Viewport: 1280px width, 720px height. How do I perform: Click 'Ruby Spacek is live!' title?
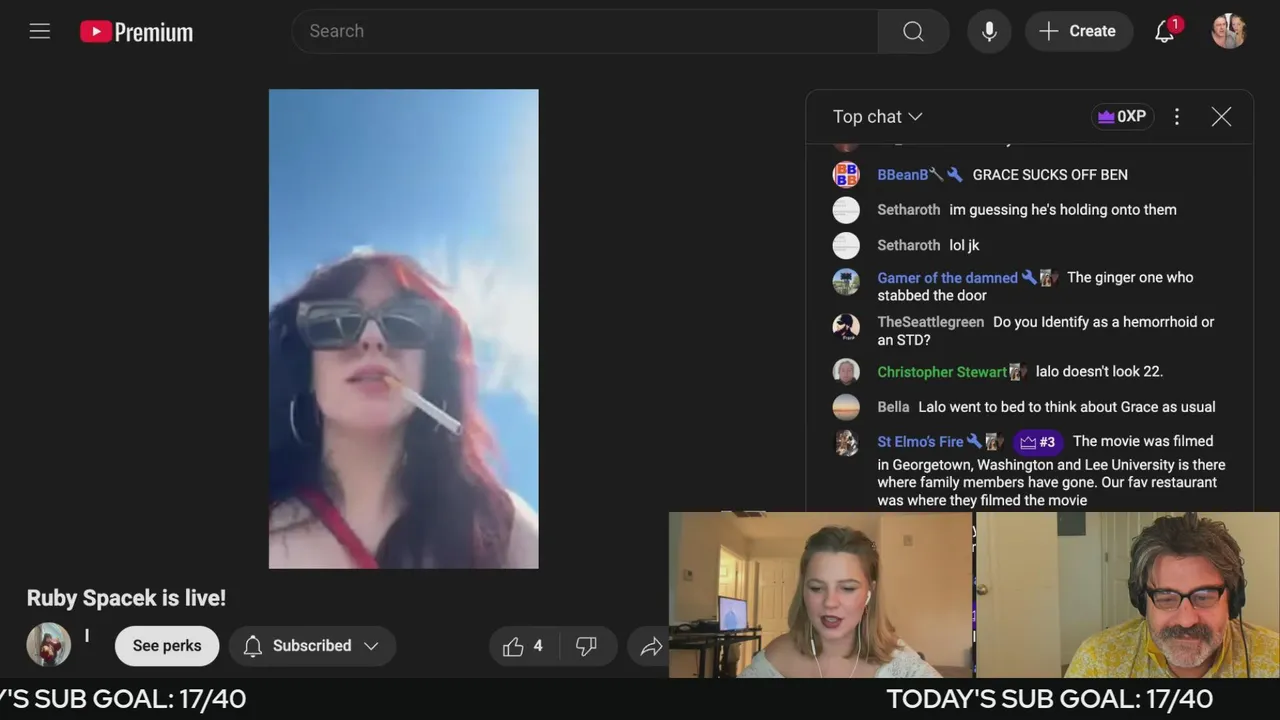[x=126, y=598]
